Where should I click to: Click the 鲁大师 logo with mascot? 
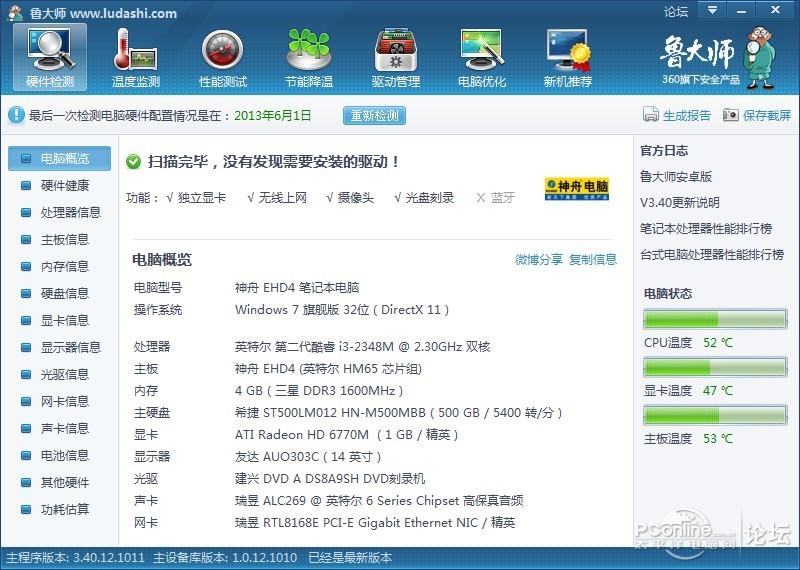[x=718, y=57]
